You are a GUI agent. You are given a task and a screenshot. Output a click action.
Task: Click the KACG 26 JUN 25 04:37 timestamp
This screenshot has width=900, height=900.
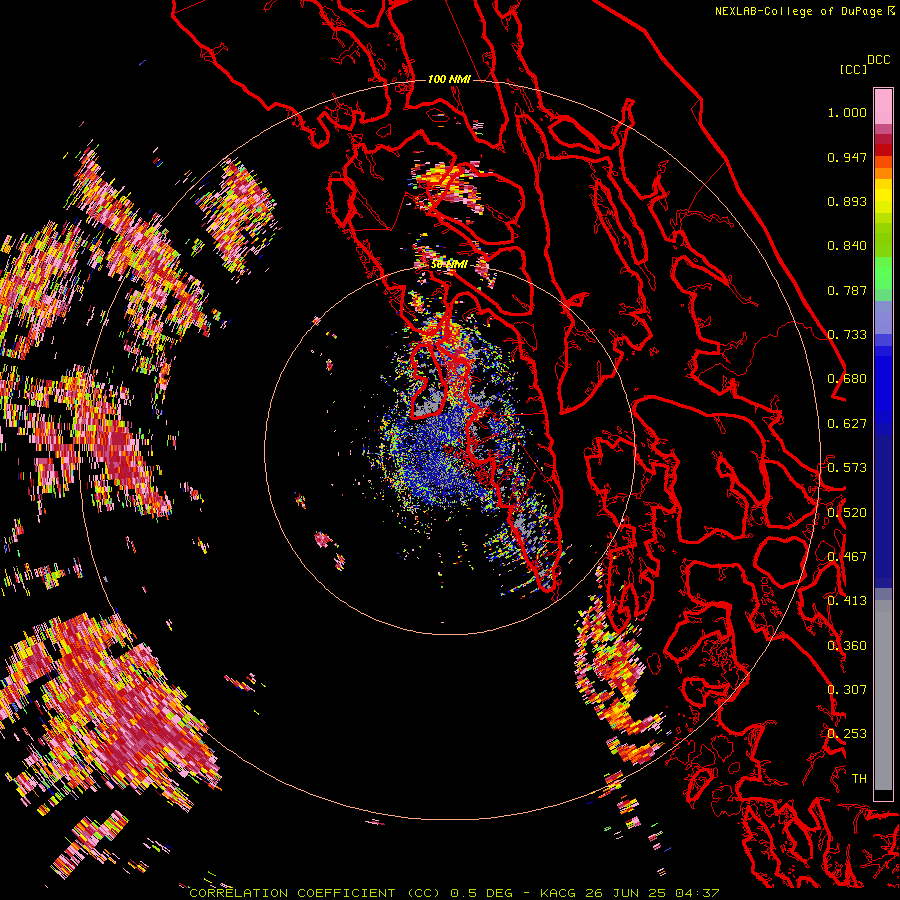(630, 893)
